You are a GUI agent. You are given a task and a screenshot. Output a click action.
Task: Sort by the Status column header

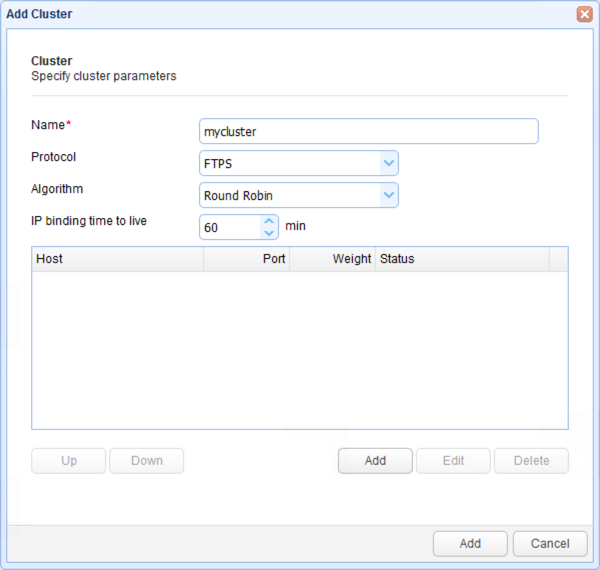(x=462, y=259)
